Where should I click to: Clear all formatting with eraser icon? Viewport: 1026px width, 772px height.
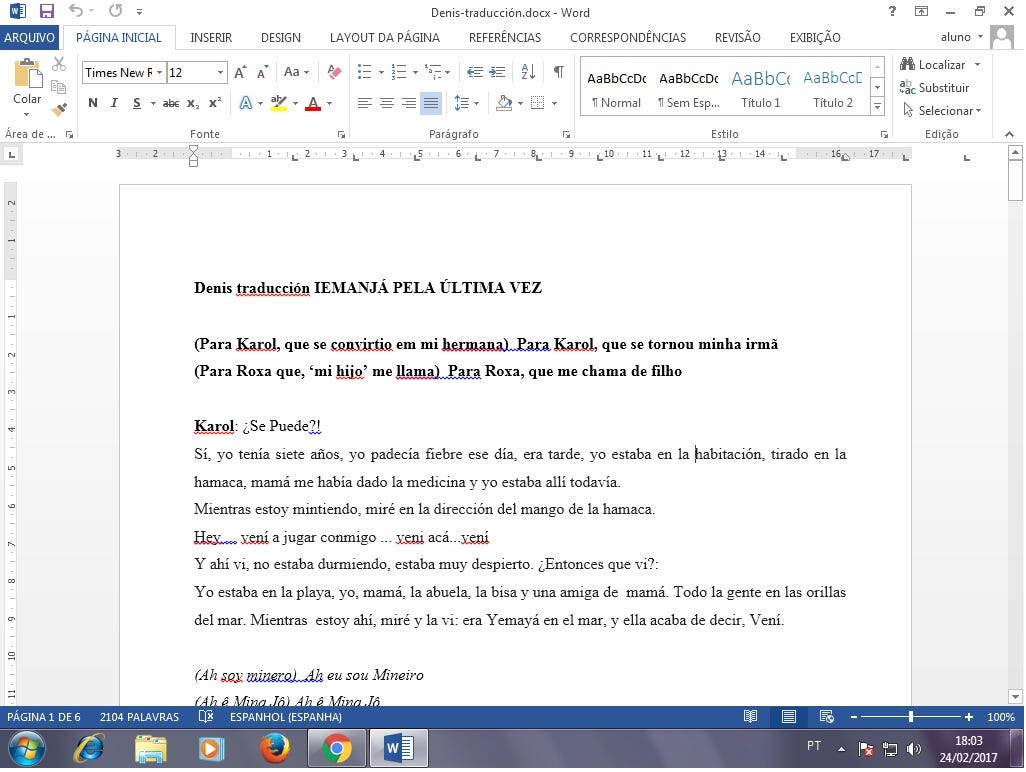[x=334, y=72]
